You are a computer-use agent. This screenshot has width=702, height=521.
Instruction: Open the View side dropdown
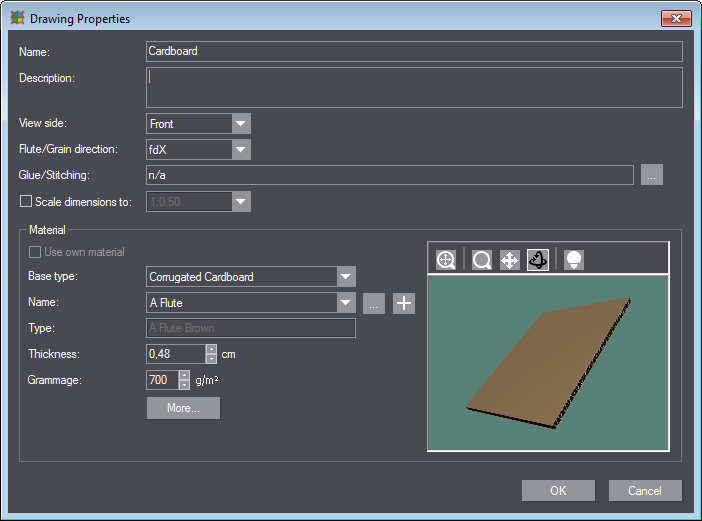pos(240,124)
